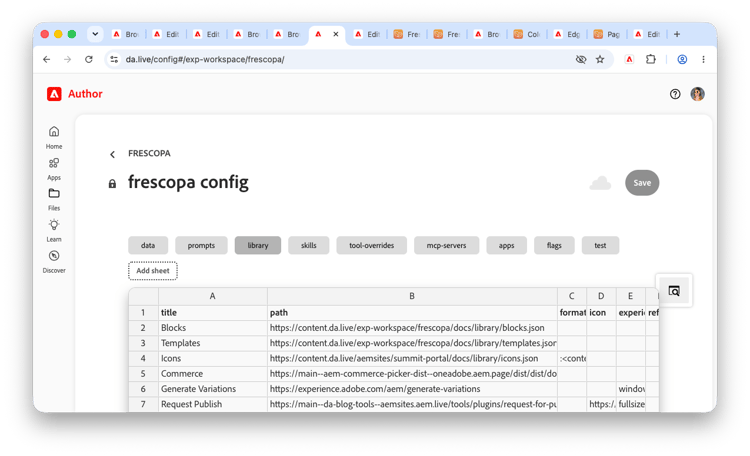Click the Templates title cell
The width and height of the screenshot is (750, 456).
tap(212, 343)
